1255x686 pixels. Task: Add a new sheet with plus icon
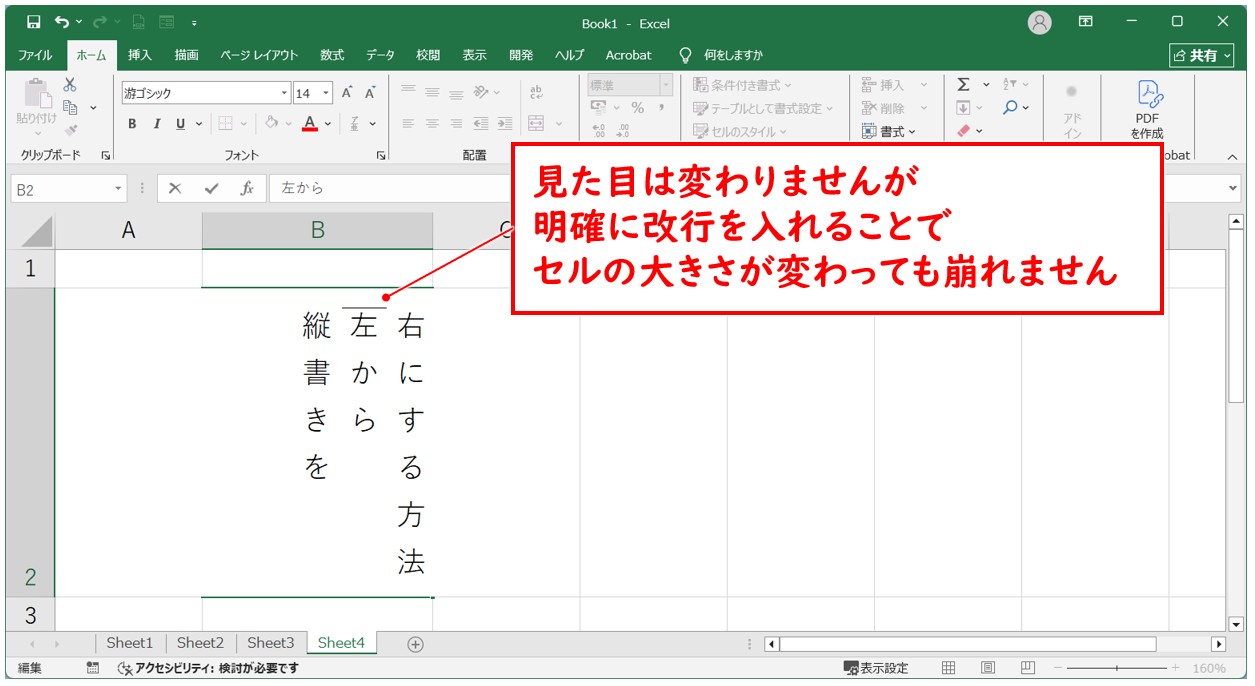(x=416, y=644)
